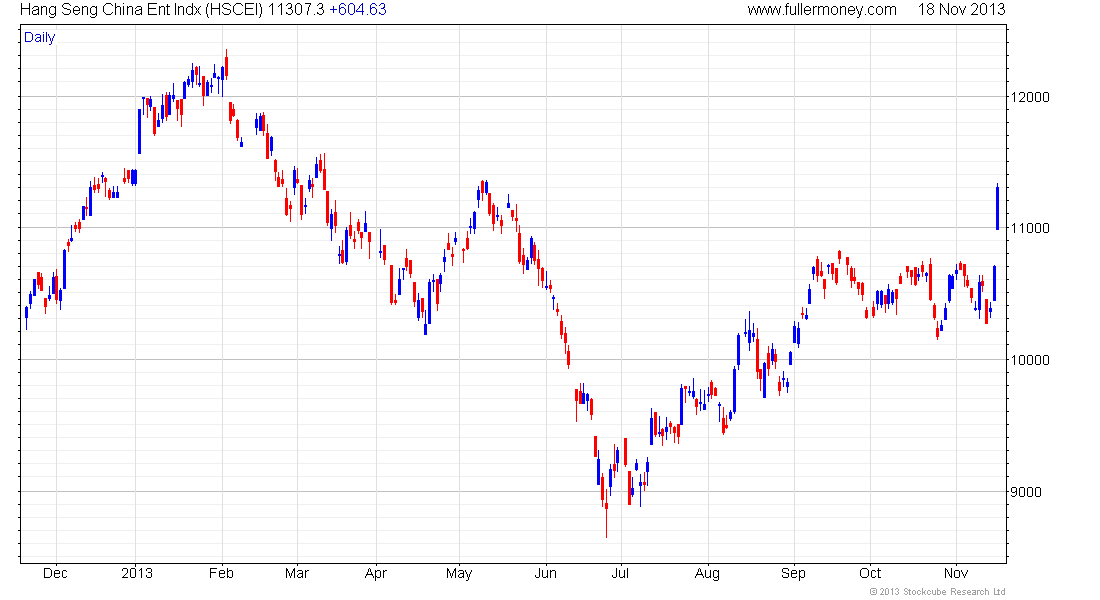Click the copyright 'Stockcube Research Ltd' text
Viewport: 1100px width, 600px height.
point(953,592)
